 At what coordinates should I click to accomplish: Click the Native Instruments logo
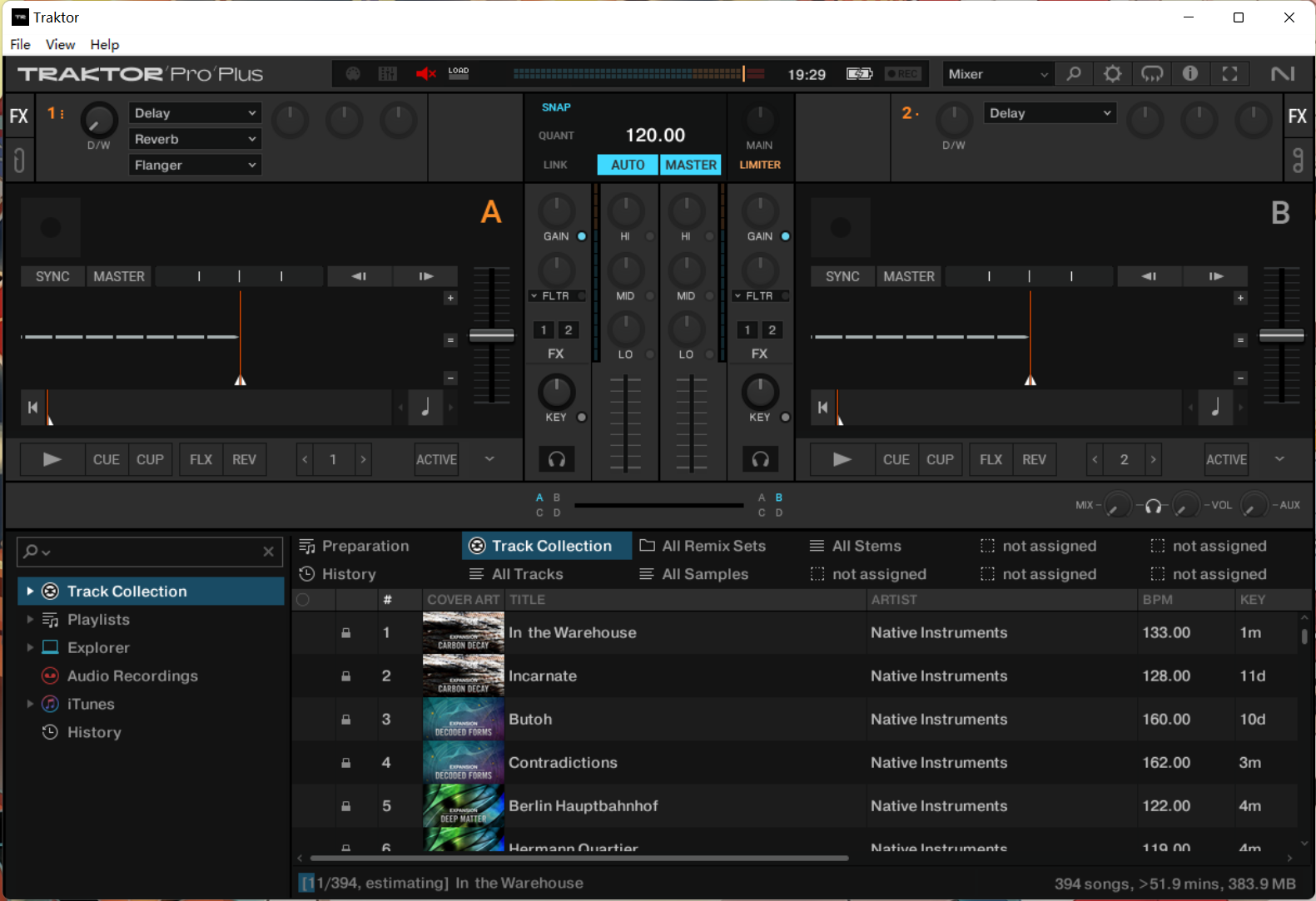click(1283, 74)
